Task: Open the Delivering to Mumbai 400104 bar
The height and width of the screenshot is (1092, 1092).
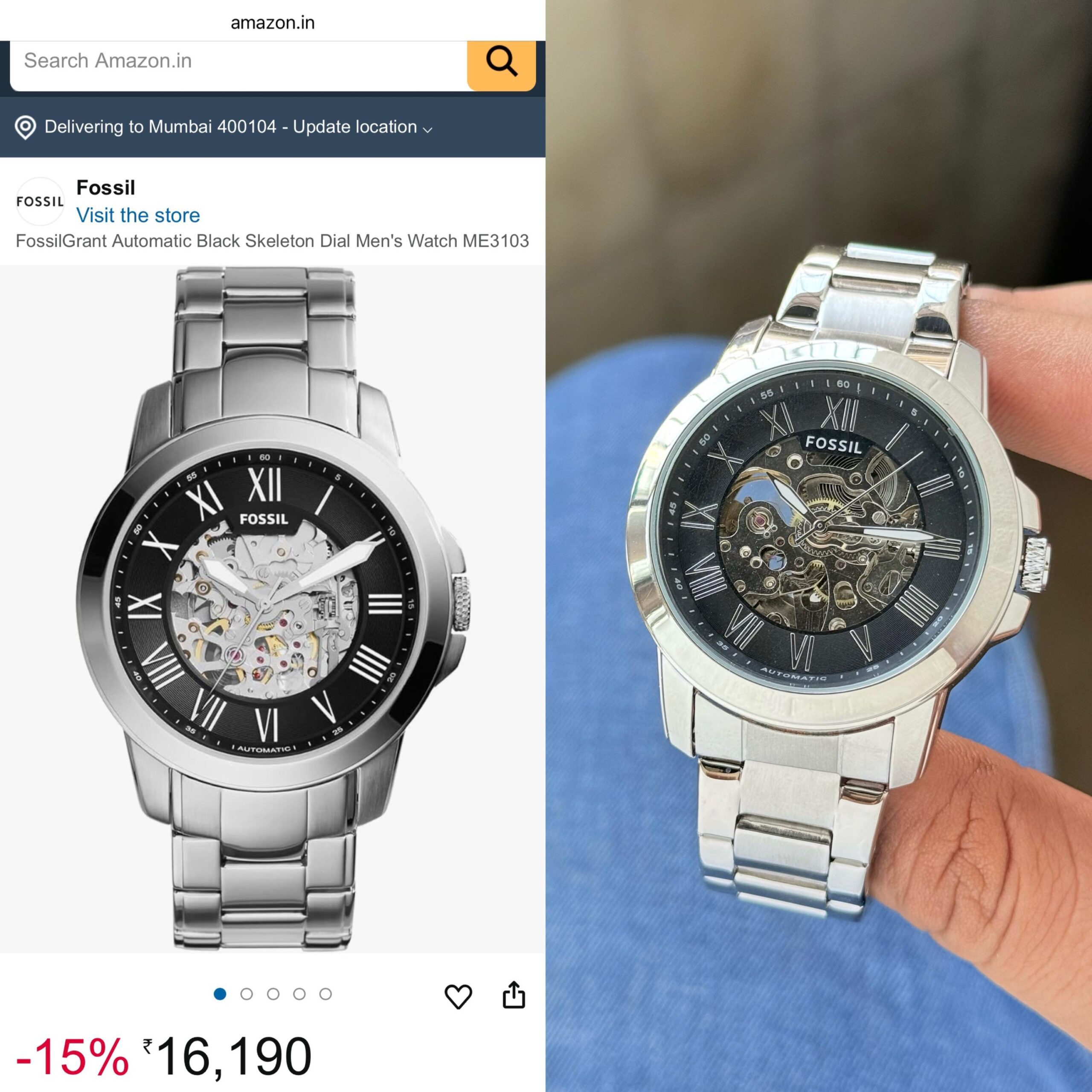Action: point(273,127)
